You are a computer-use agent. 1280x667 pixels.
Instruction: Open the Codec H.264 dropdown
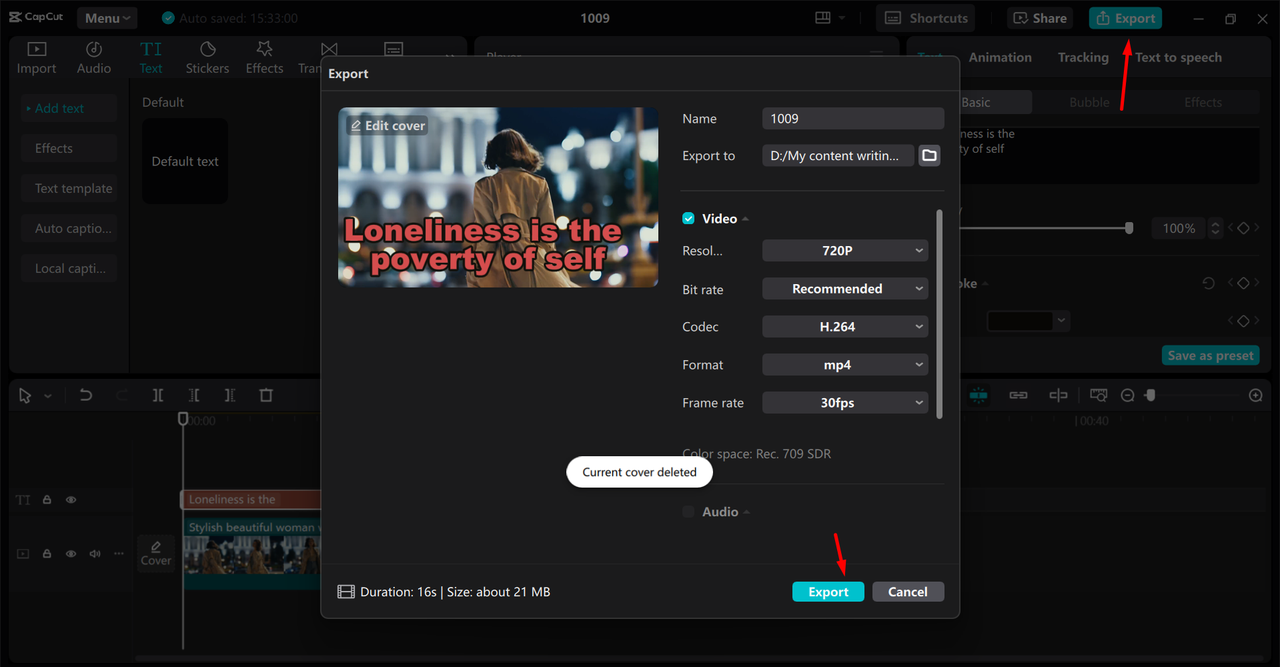845,327
